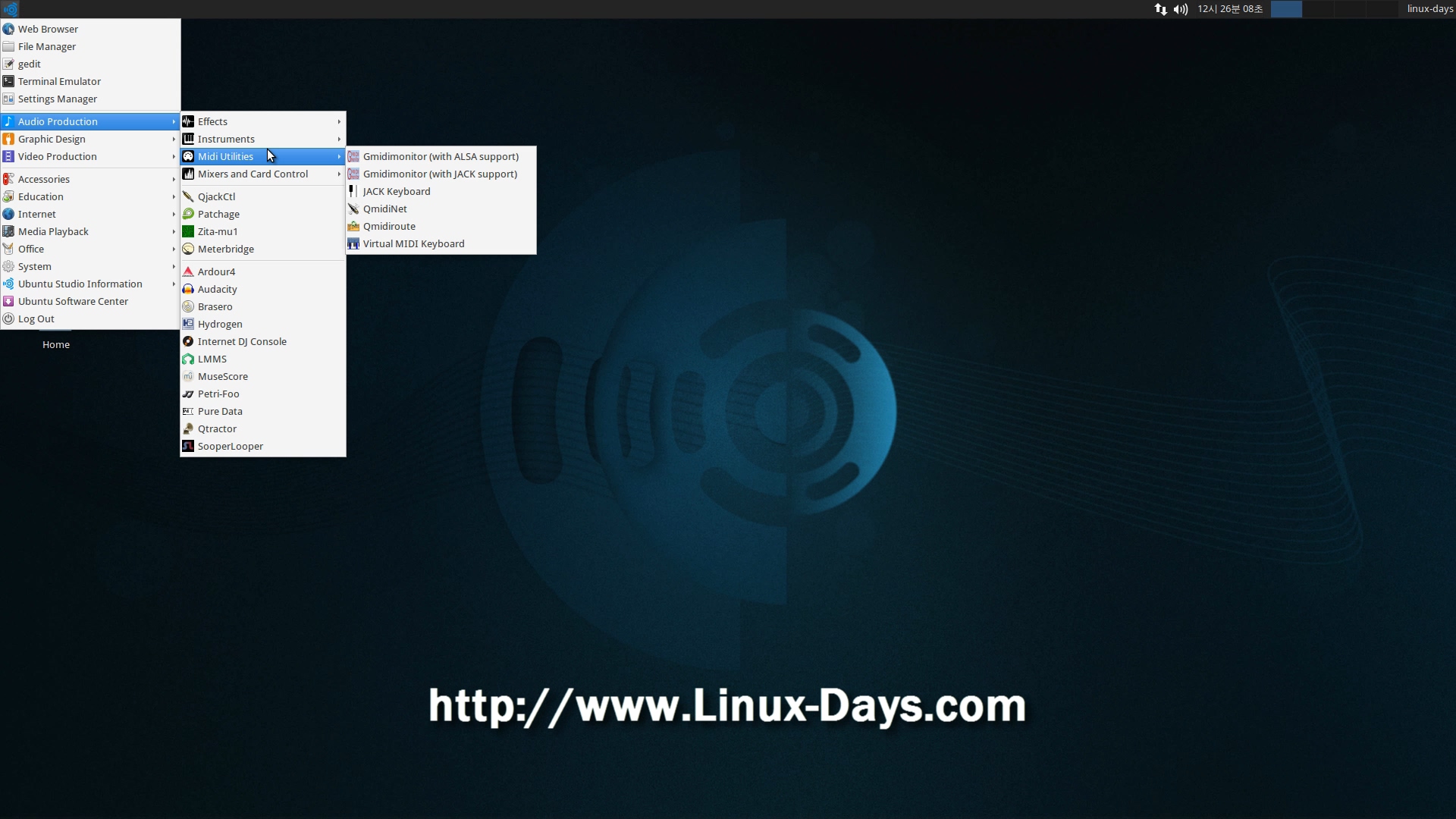This screenshot has height=819, width=1456.
Task: Click the Ardour4 red triangle icon
Action: point(188,271)
